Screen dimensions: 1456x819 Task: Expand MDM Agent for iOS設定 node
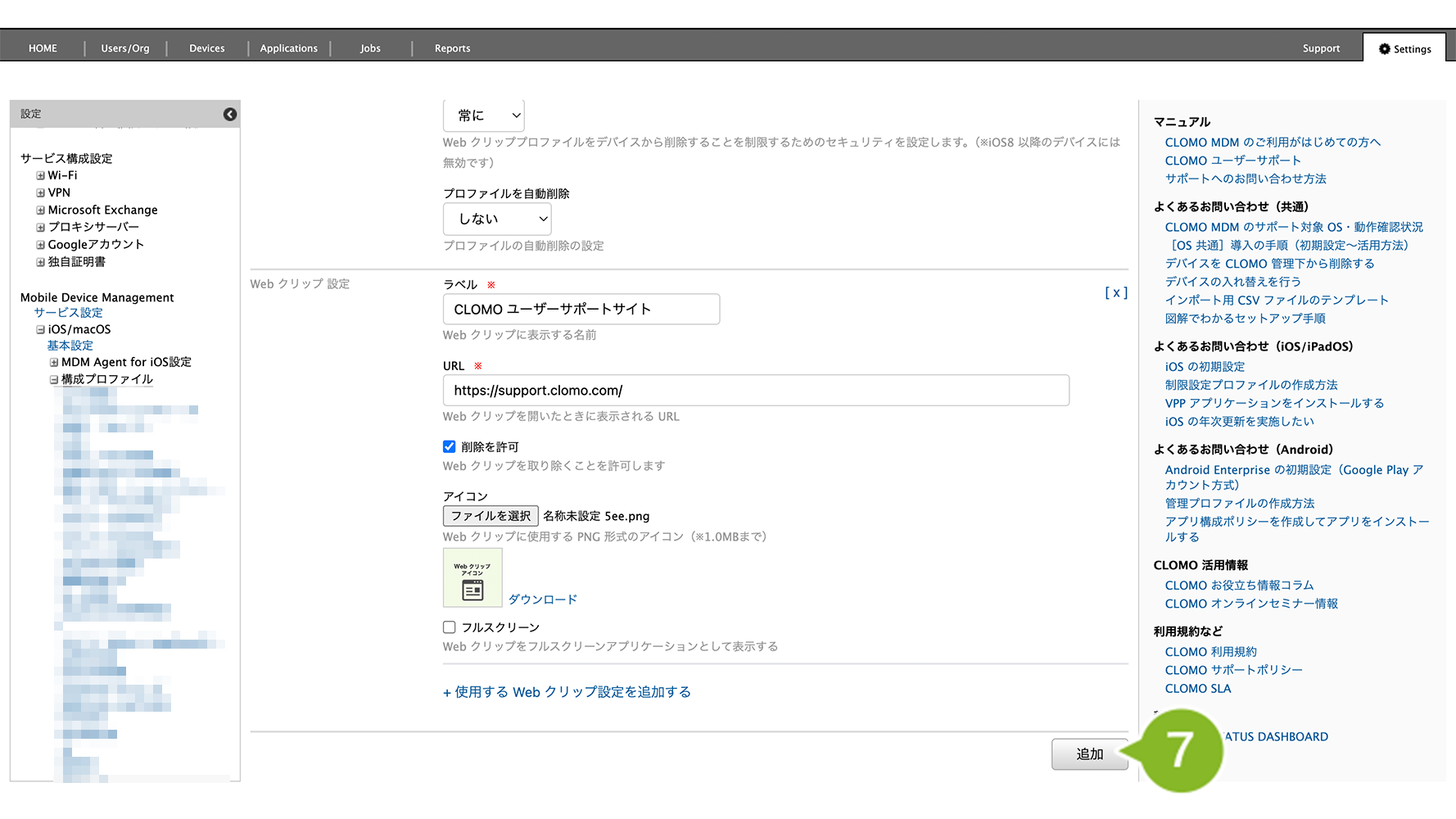click(54, 363)
